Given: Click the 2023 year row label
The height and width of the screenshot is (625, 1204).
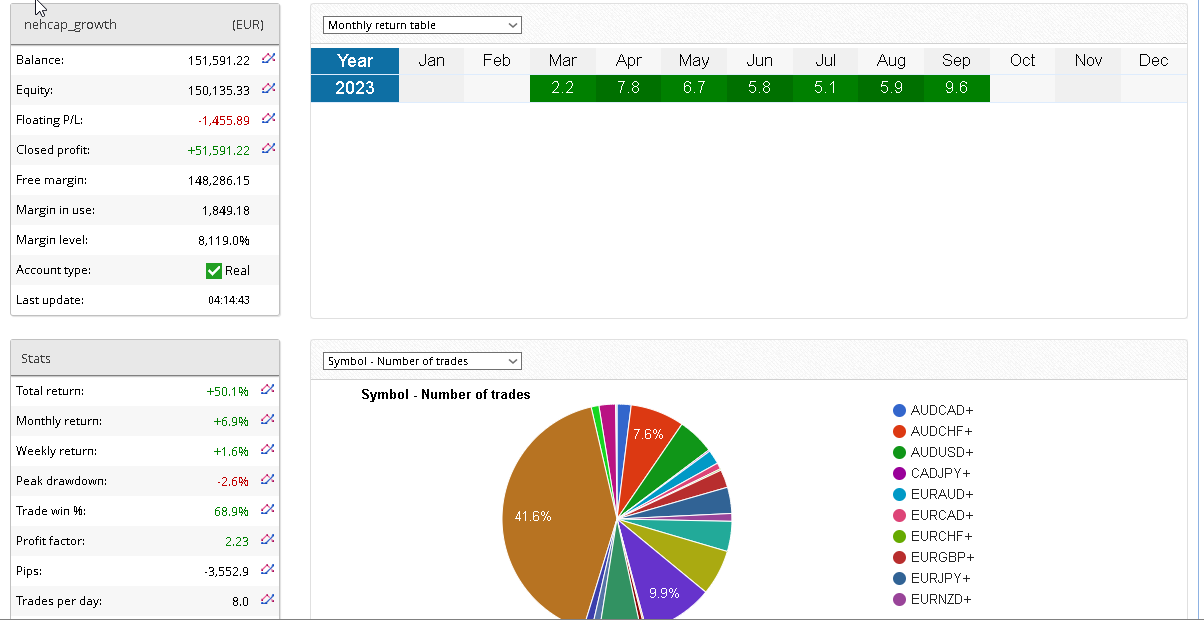Looking at the screenshot, I should [x=355, y=88].
